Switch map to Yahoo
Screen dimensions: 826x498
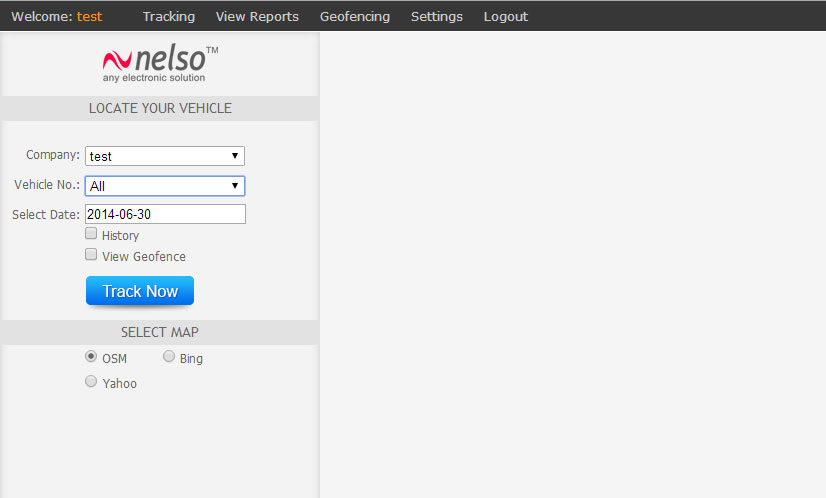click(x=91, y=382)
